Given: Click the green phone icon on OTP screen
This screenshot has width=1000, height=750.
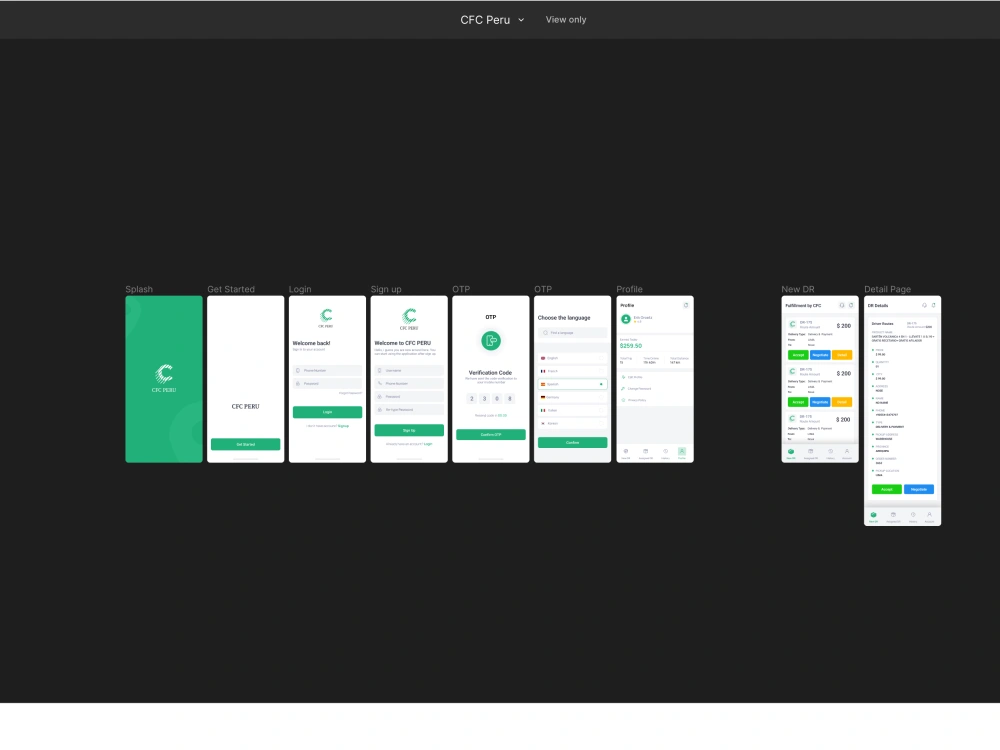Looking at the screenshot, I should [x=490, y=341].
